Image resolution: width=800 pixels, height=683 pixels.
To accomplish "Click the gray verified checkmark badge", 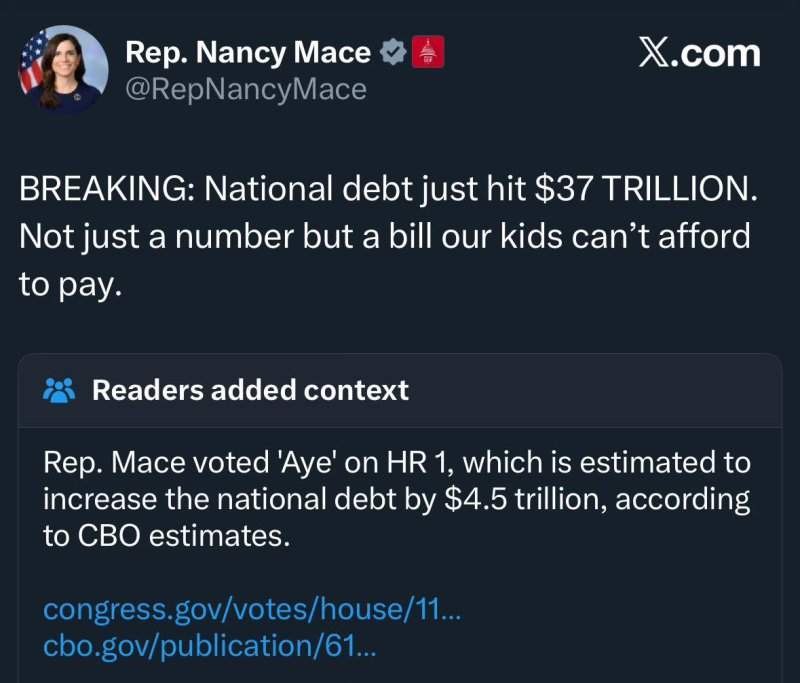I will coord(393,52).
